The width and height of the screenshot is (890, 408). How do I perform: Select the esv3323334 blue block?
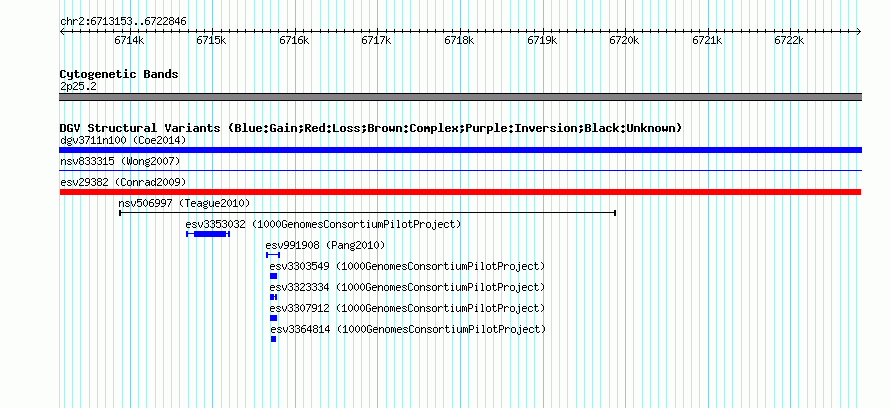(274, 297)
